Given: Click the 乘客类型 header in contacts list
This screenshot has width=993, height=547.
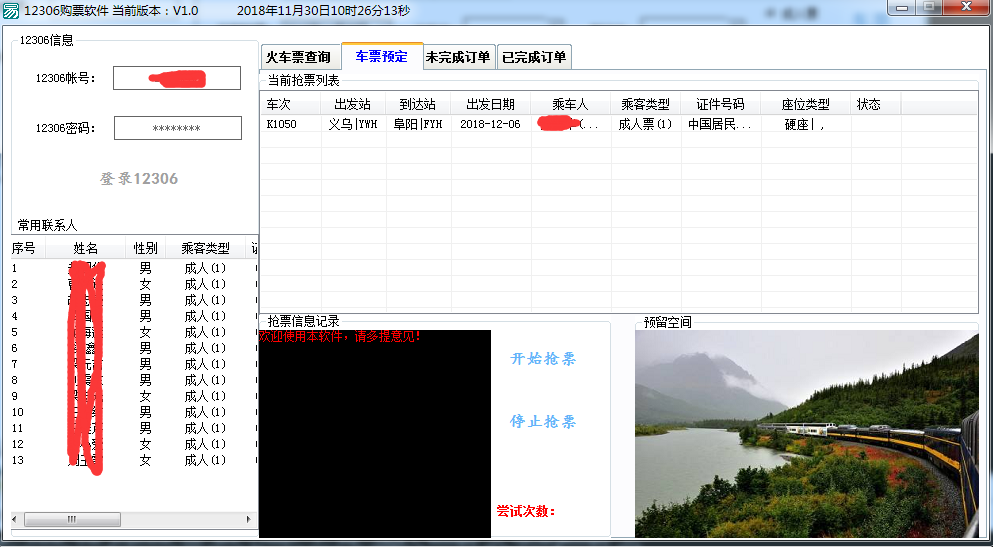Looking at the screenshot, I should coord(206,248).
